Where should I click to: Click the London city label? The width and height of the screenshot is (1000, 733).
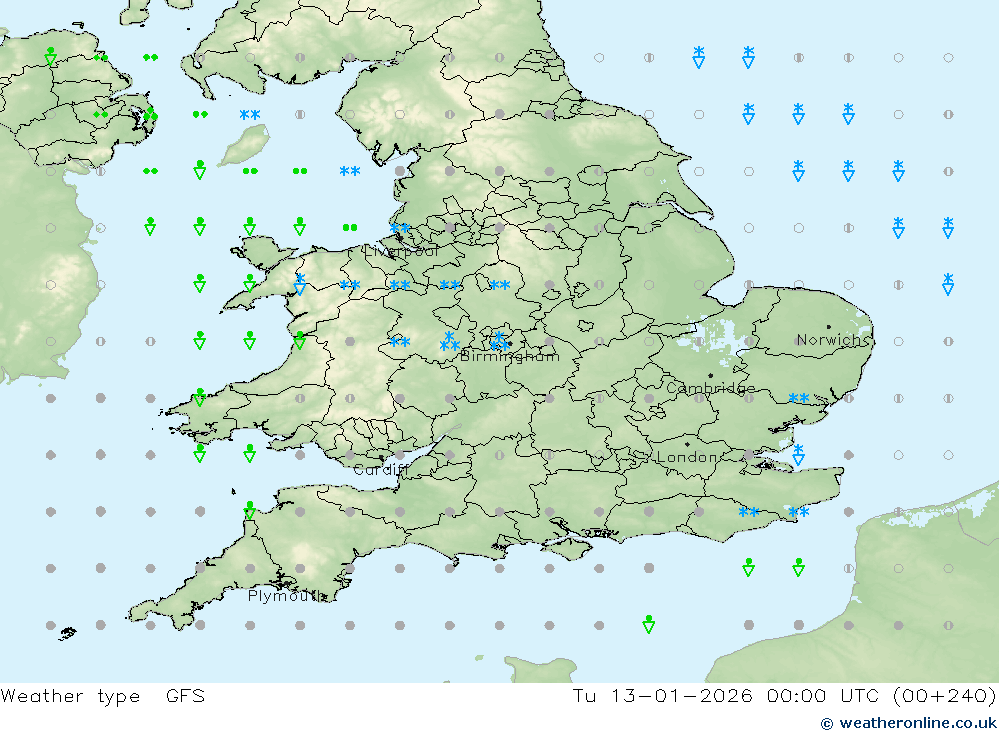(688, 457)
